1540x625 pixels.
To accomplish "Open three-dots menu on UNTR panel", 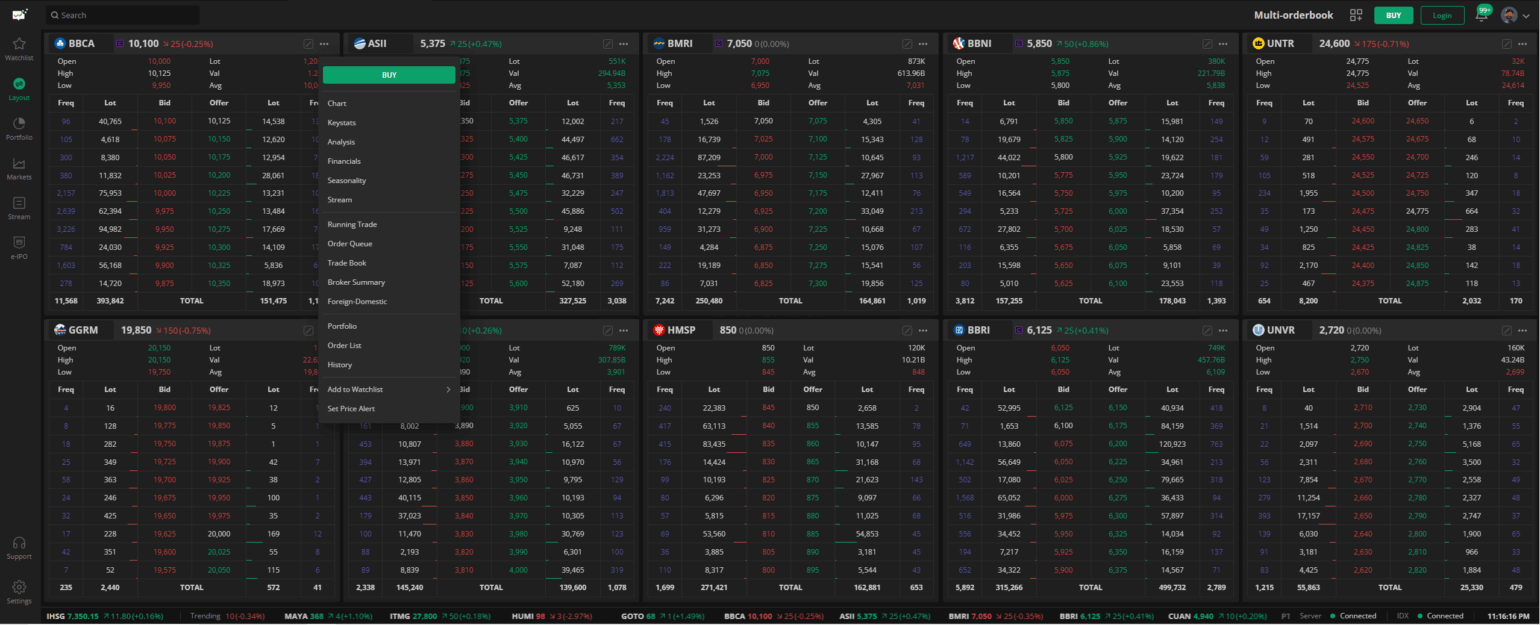I will point(1522,44).
